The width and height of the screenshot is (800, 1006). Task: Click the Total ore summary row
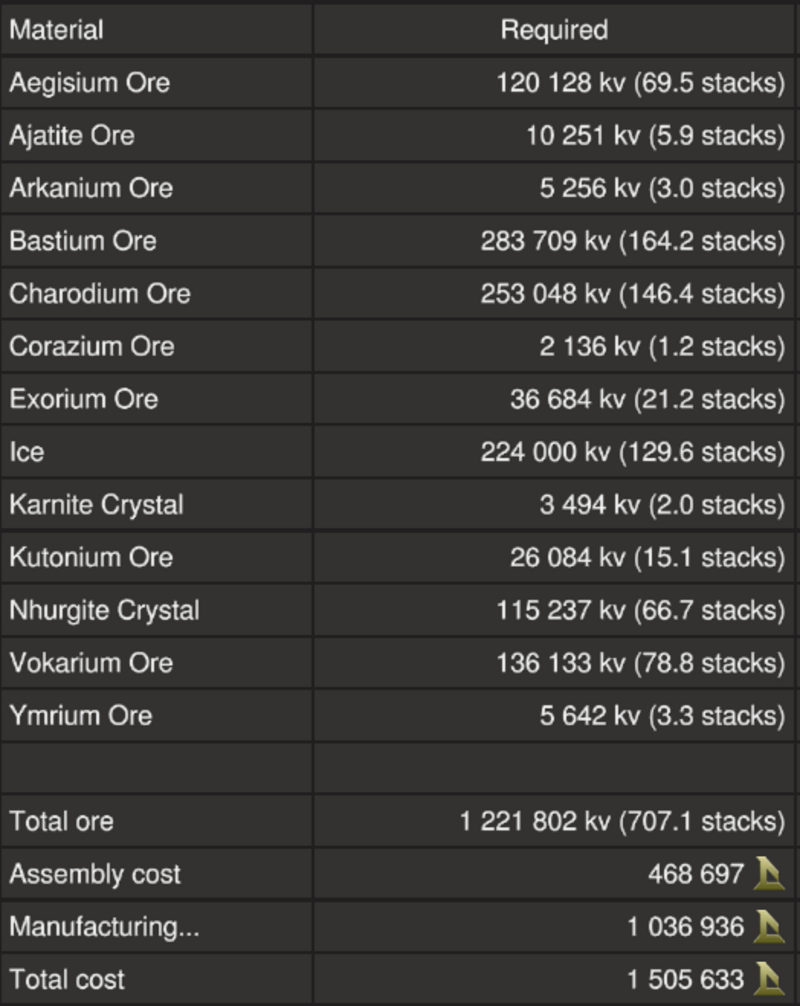tap(398, 821)
